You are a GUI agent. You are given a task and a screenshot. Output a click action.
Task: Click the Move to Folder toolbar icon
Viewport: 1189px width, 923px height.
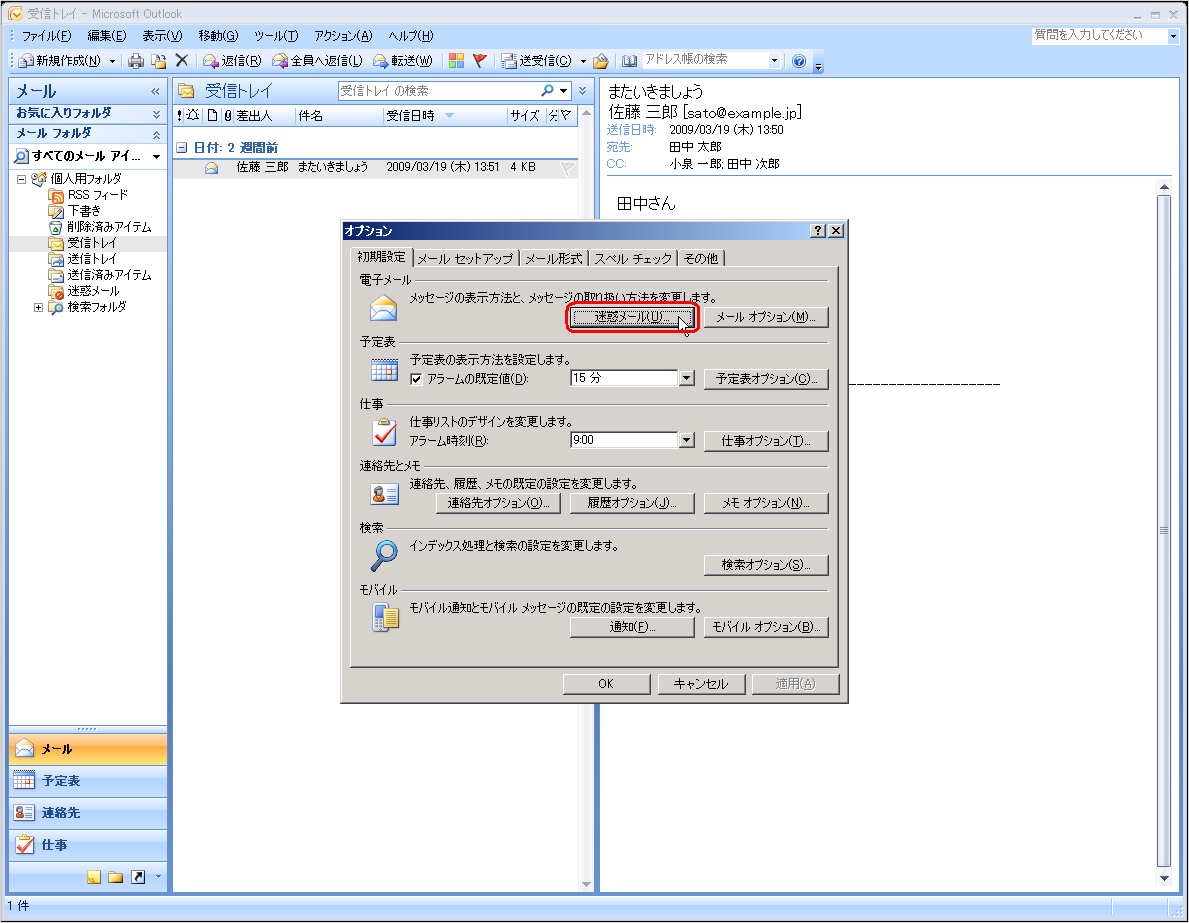tap(158, 61)
